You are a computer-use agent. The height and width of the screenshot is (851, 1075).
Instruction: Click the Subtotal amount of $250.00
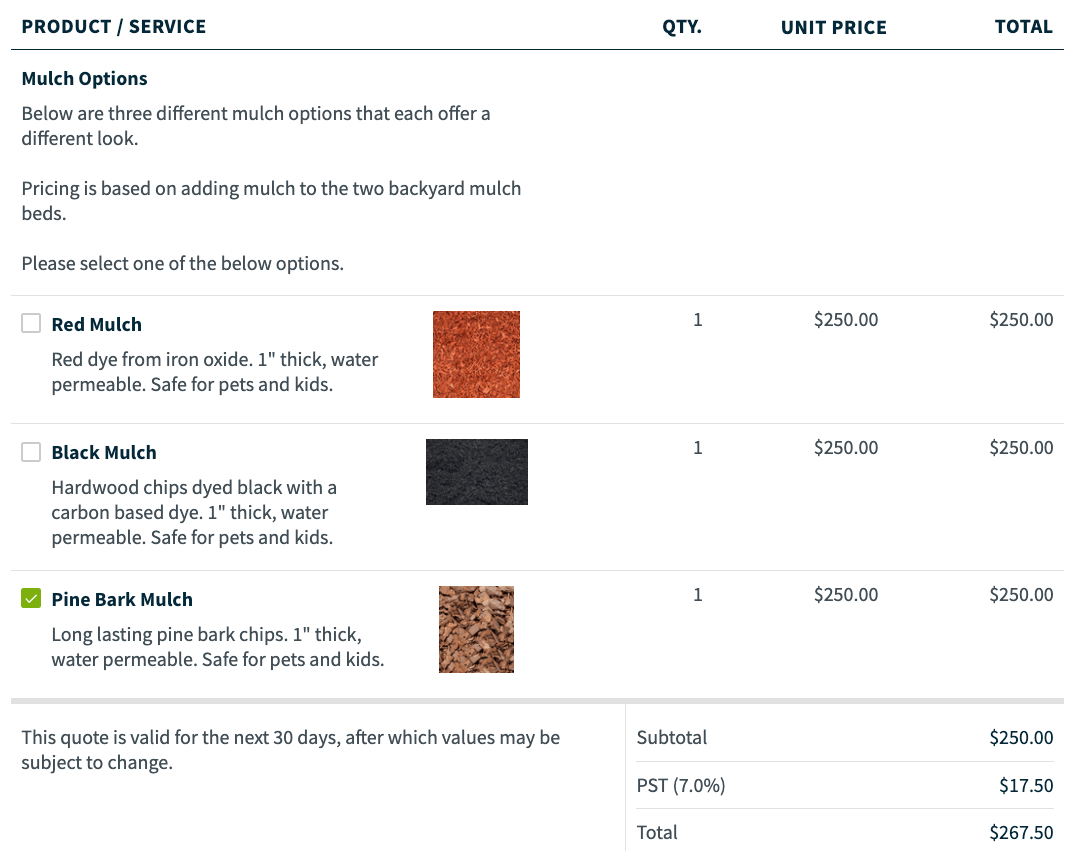tap(1021, 737)
